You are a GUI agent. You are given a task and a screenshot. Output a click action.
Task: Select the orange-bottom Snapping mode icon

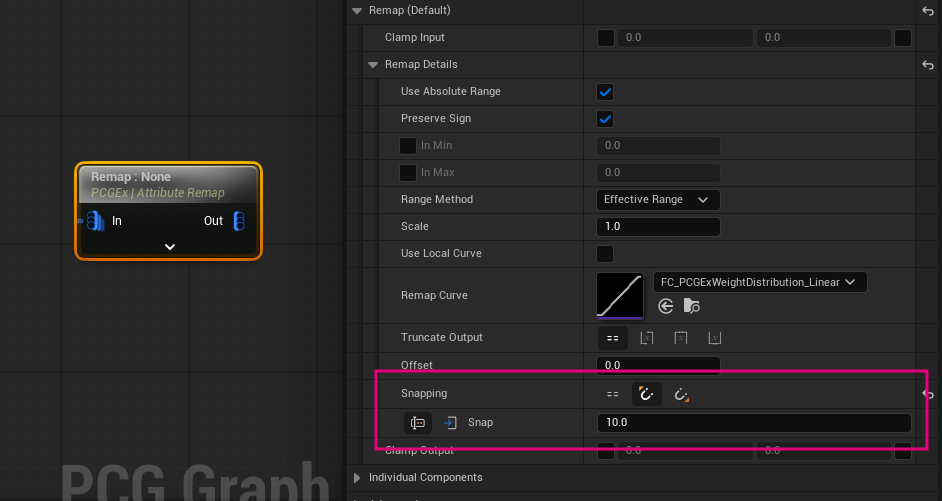682,395
